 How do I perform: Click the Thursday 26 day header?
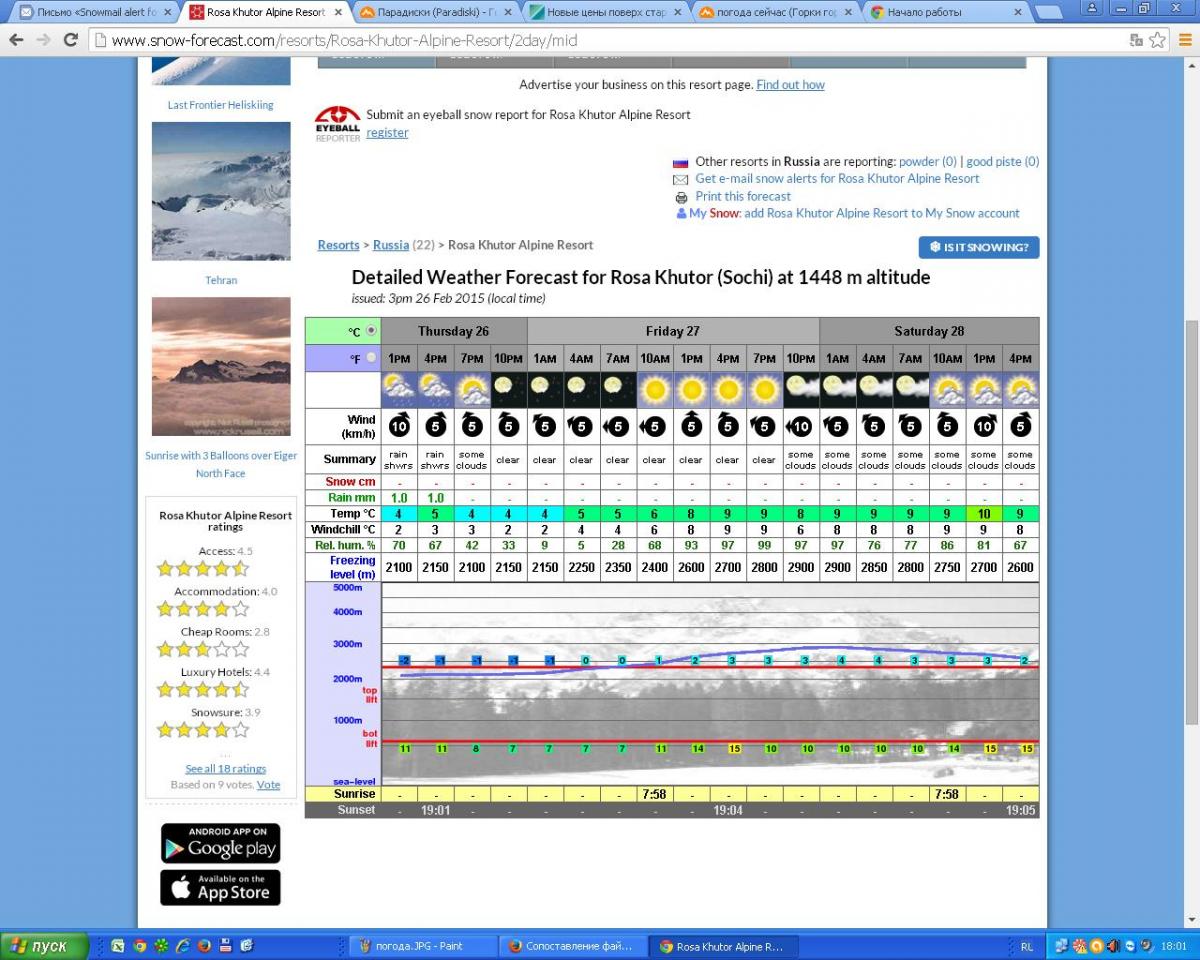[x=454, y=331]
